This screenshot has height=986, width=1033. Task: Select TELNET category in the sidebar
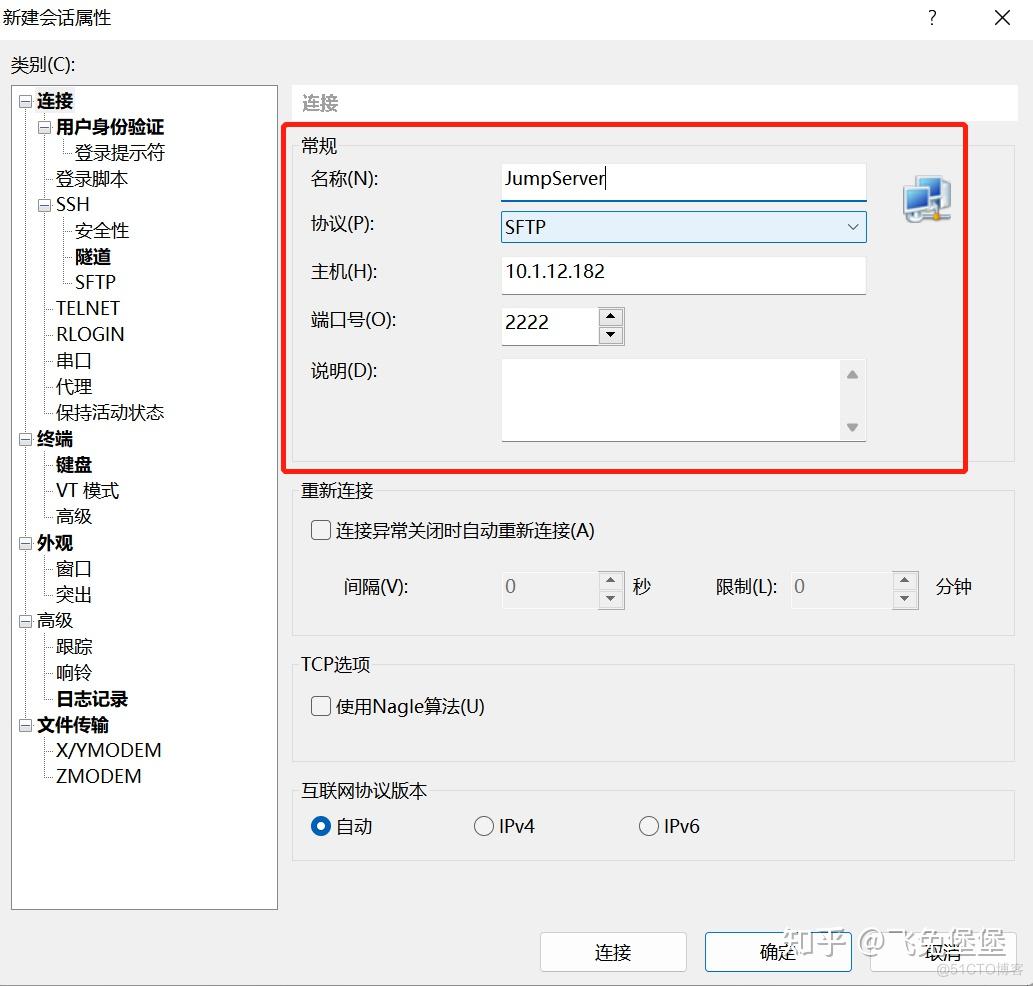tap(87, 308)
